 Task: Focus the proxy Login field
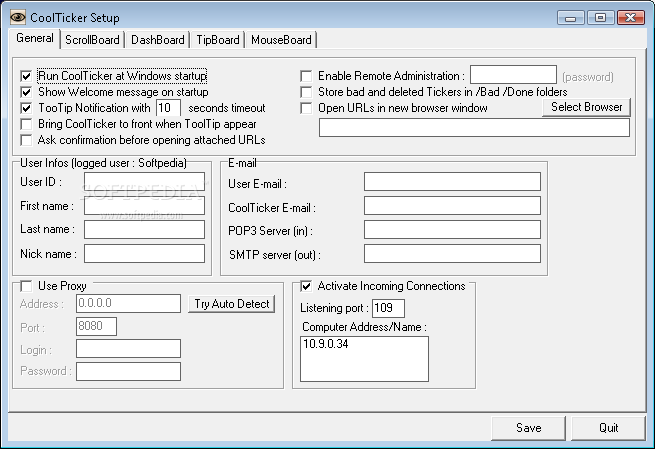click(x=128, y=348)
